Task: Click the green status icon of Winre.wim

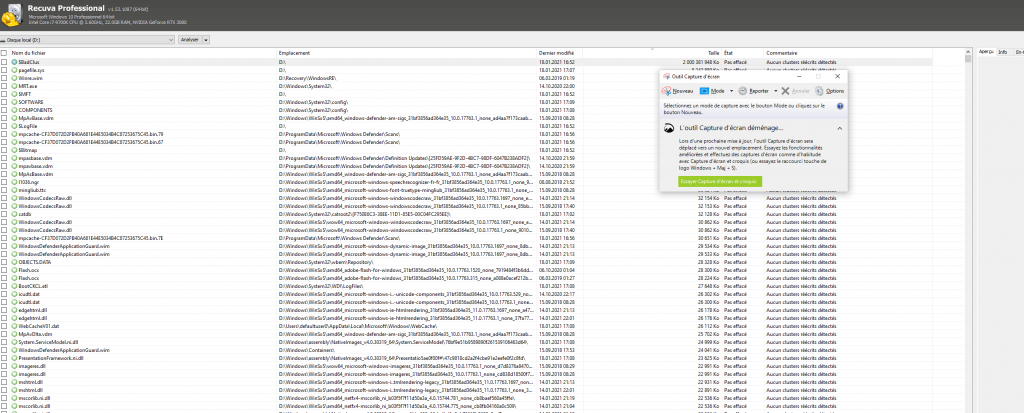Action: click(14, 78)
